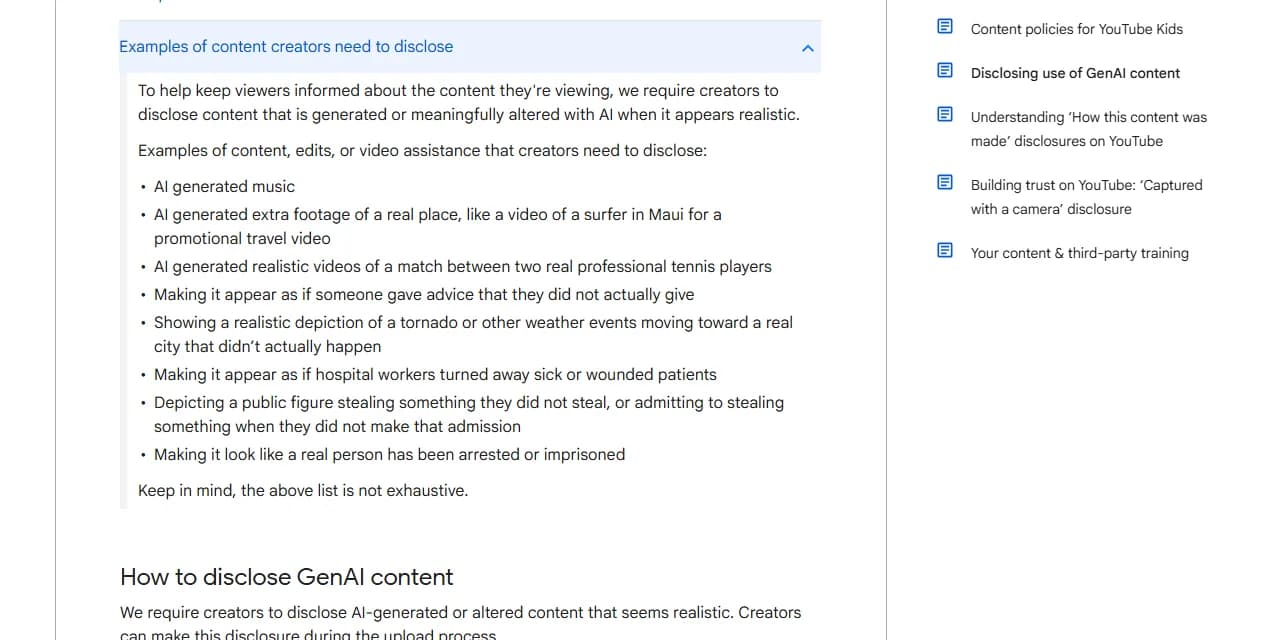The image size is (1280, 640).
Task: Click the 'Keep in mind, the above list is not exhaustive' note
Action: [303, 490]
